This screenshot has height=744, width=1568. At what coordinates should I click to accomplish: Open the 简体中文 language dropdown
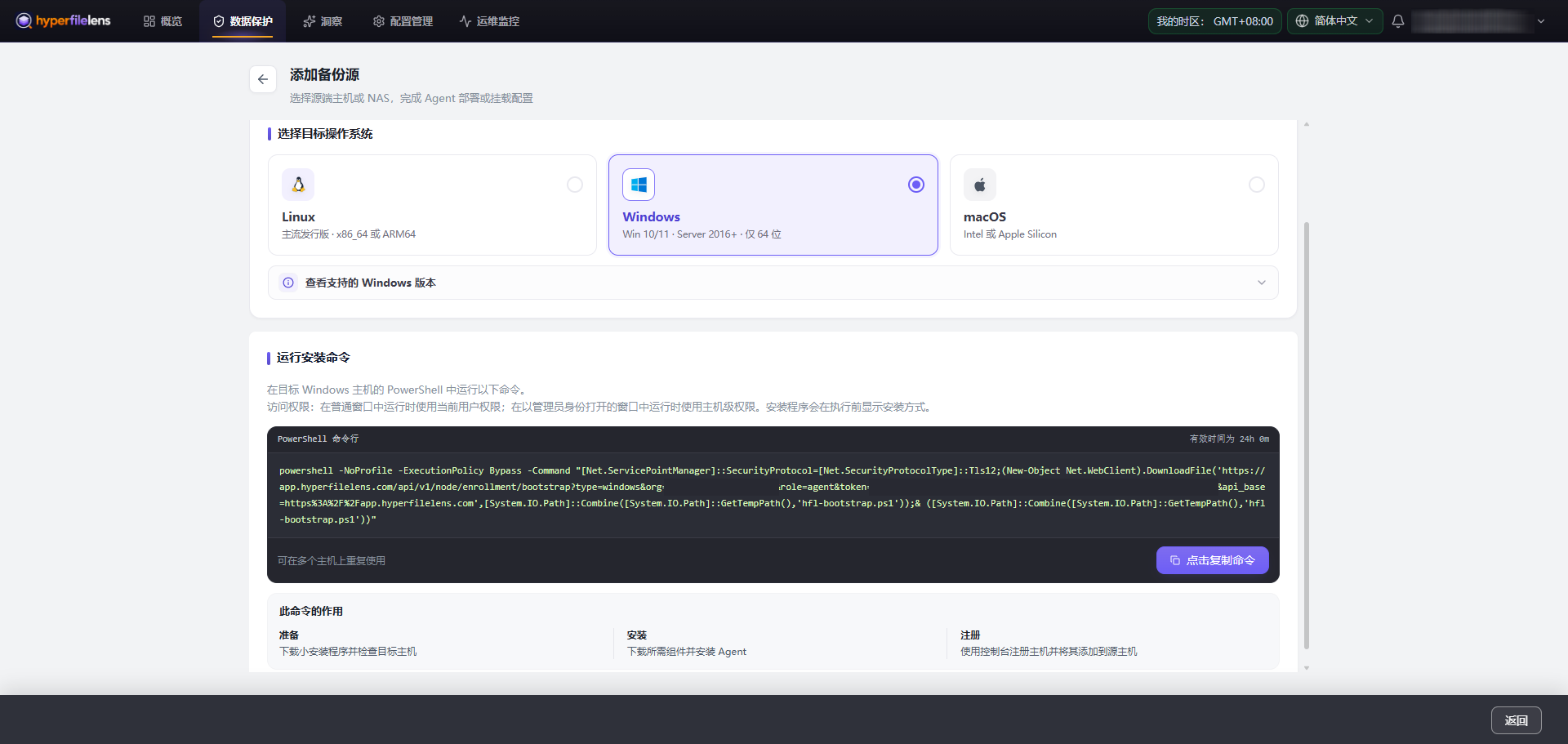tap(1335, 21)
